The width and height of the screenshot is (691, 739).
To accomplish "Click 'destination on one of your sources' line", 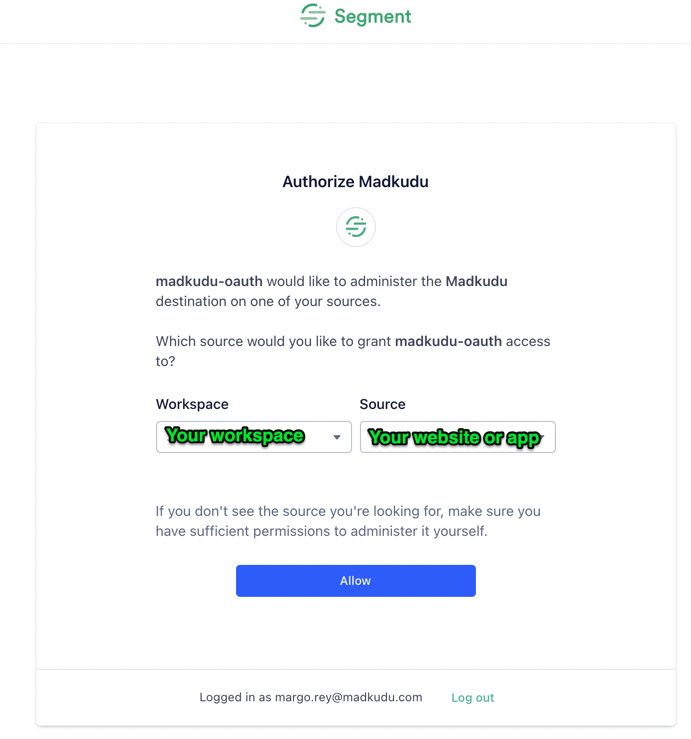I will (x=268, y=301).
